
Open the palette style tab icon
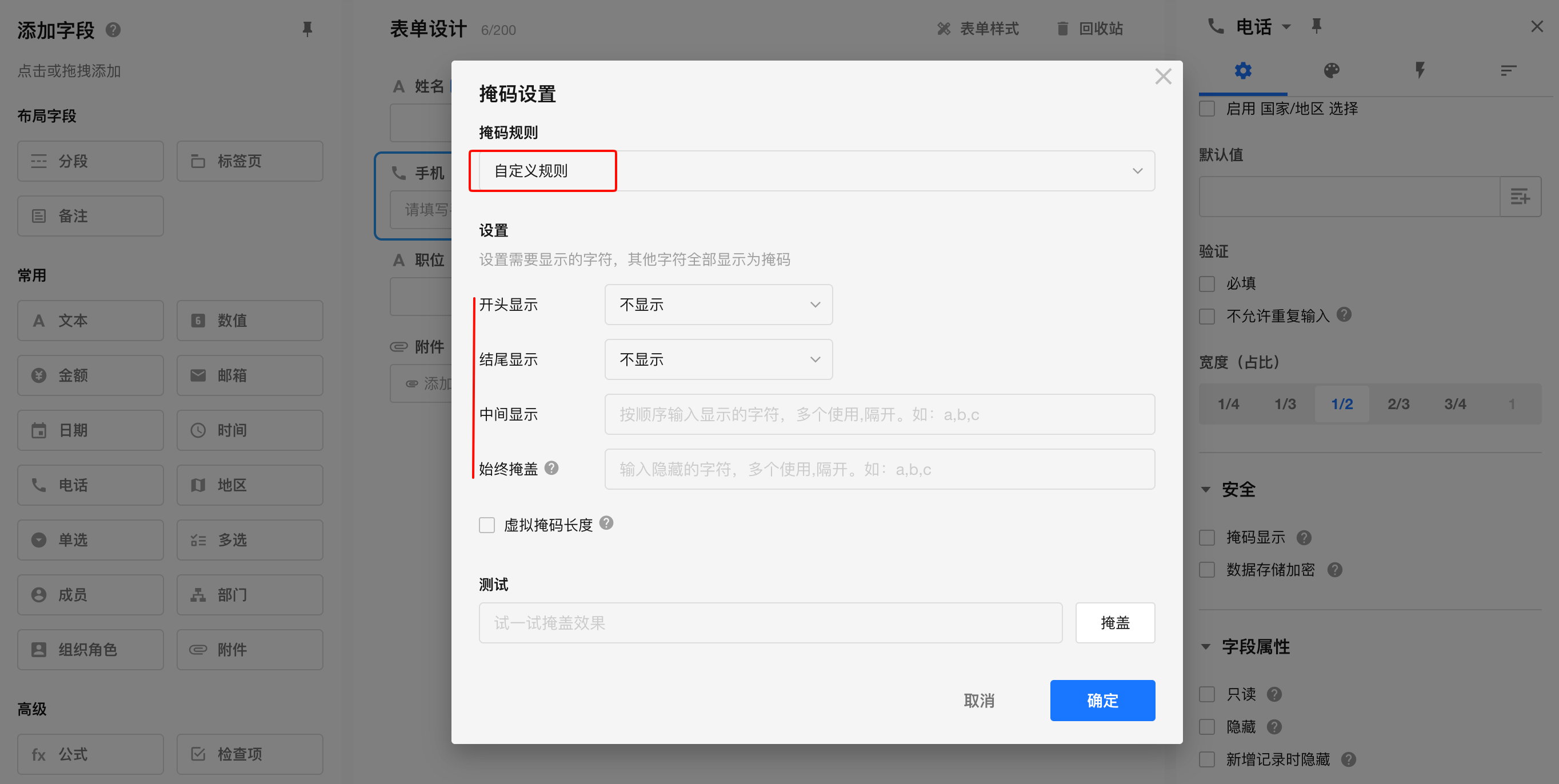click(x=1332, y=71)
